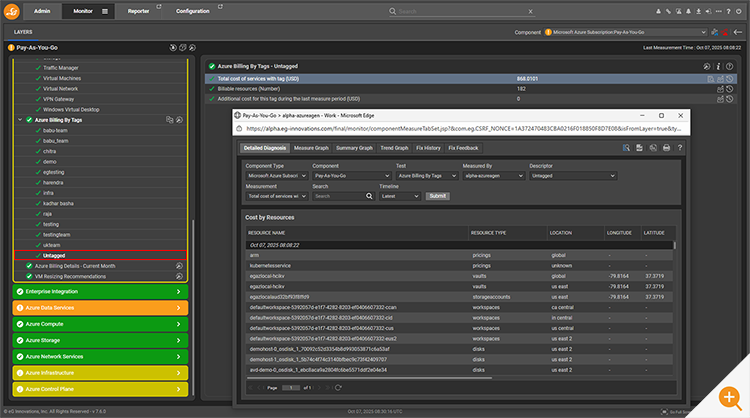Screen dimensions: 750x418
Task: Expand the Azure Data Services layer
Action: 100,308
